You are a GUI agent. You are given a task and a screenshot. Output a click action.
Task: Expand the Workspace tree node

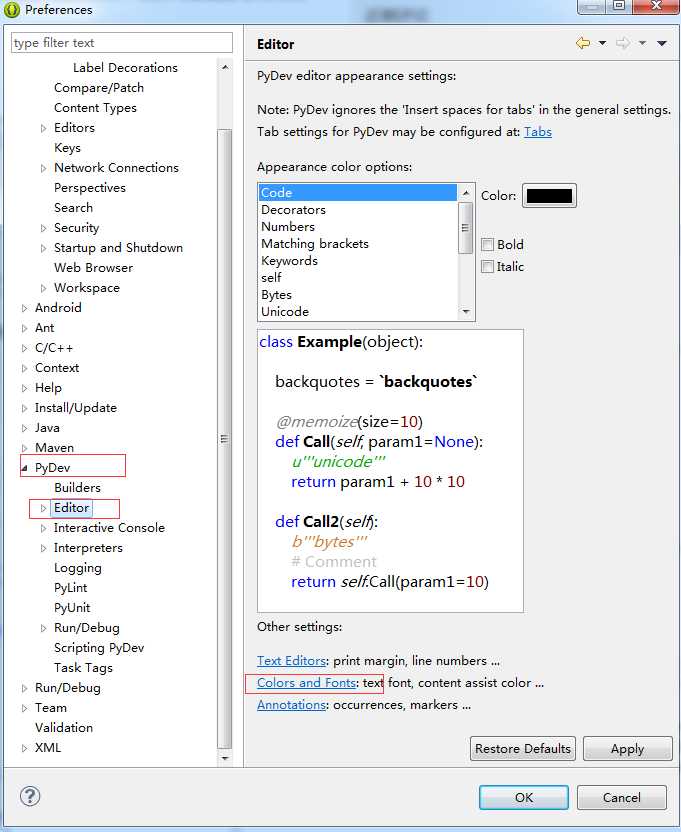[x=44, y=288]
